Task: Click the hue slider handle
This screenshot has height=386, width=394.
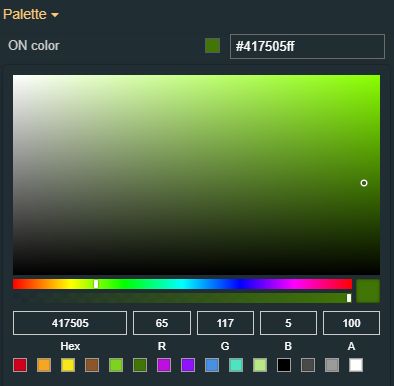Action: pyautogui.click(x=96, y=284)
